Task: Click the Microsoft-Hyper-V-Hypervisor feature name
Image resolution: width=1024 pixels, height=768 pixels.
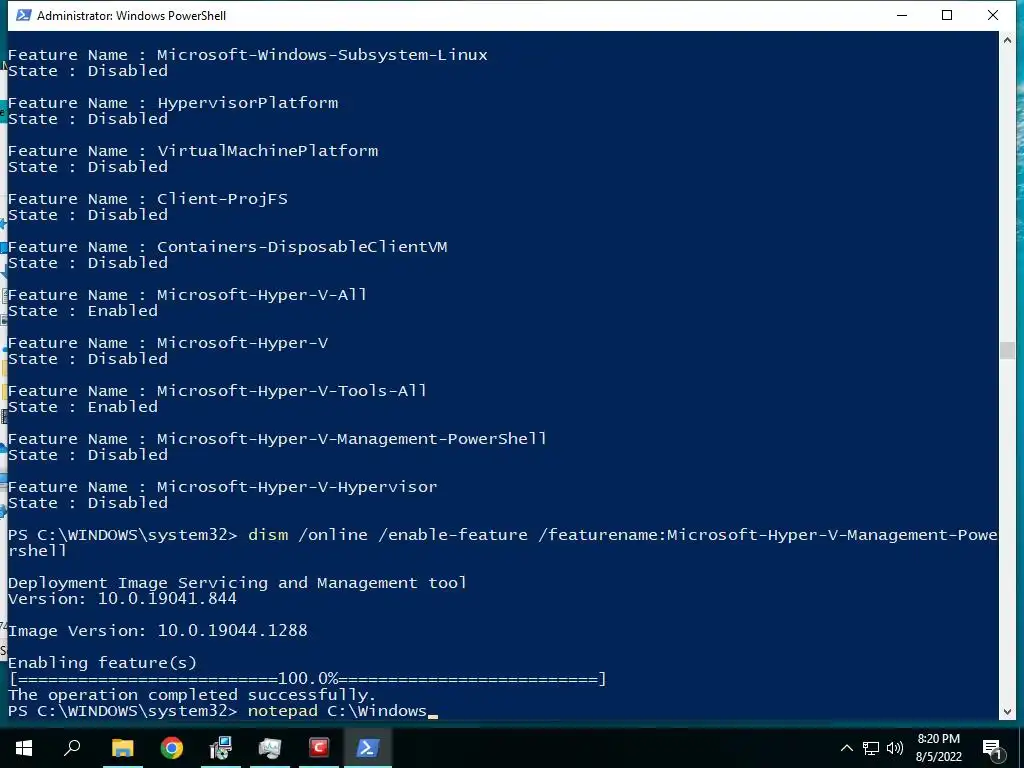Action: tap(297, 487)
